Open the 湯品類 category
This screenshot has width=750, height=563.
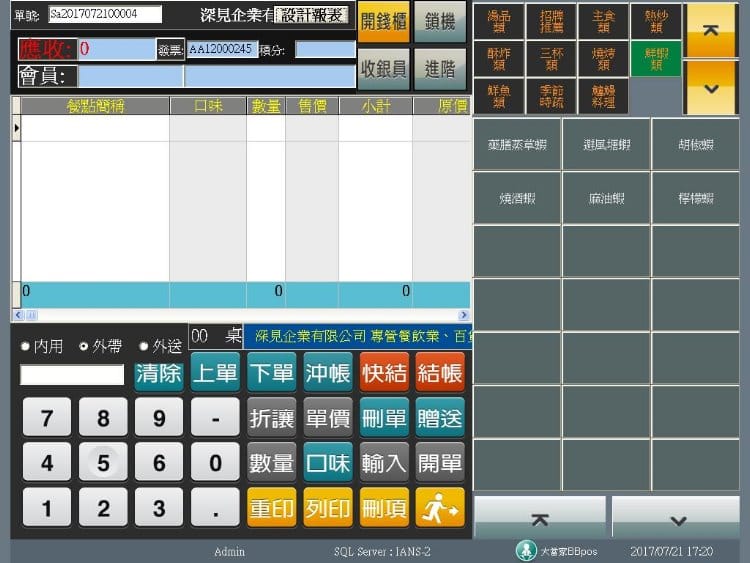tap(498, 22)
